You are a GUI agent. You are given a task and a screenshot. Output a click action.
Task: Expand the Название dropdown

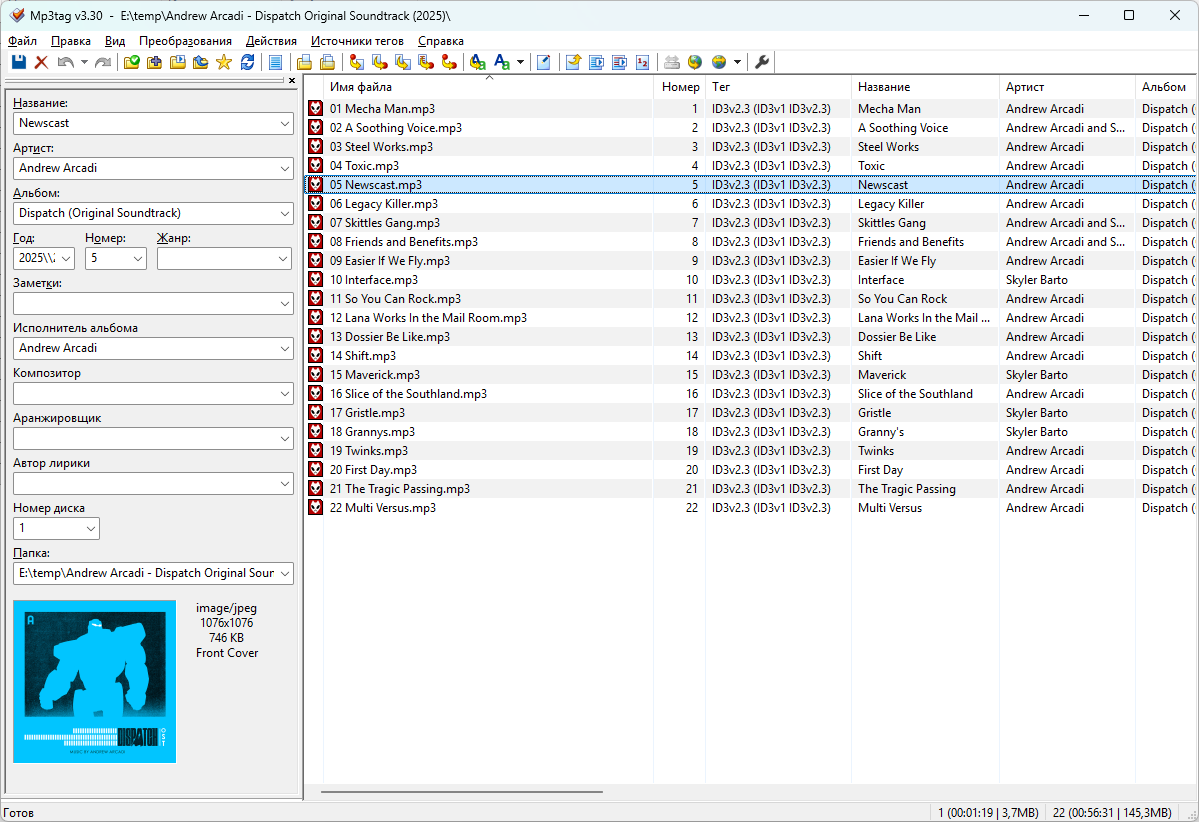point(283,123)
